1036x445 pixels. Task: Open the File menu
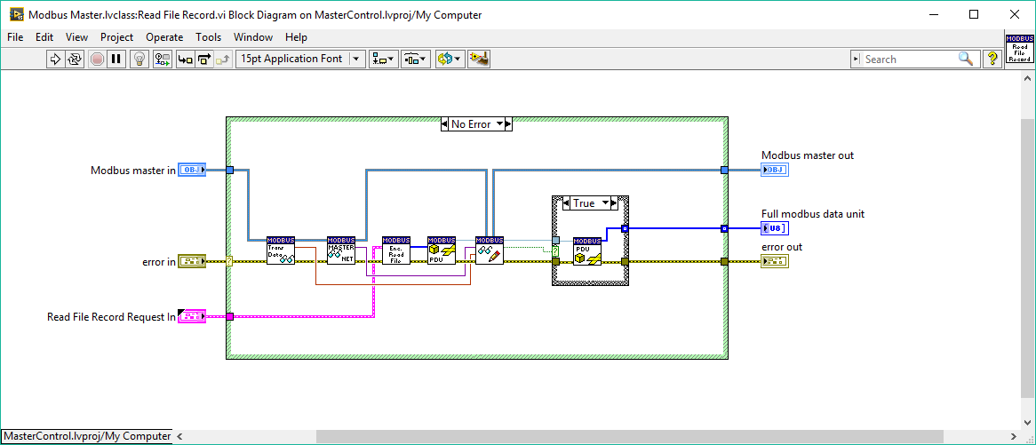[15, 38]
